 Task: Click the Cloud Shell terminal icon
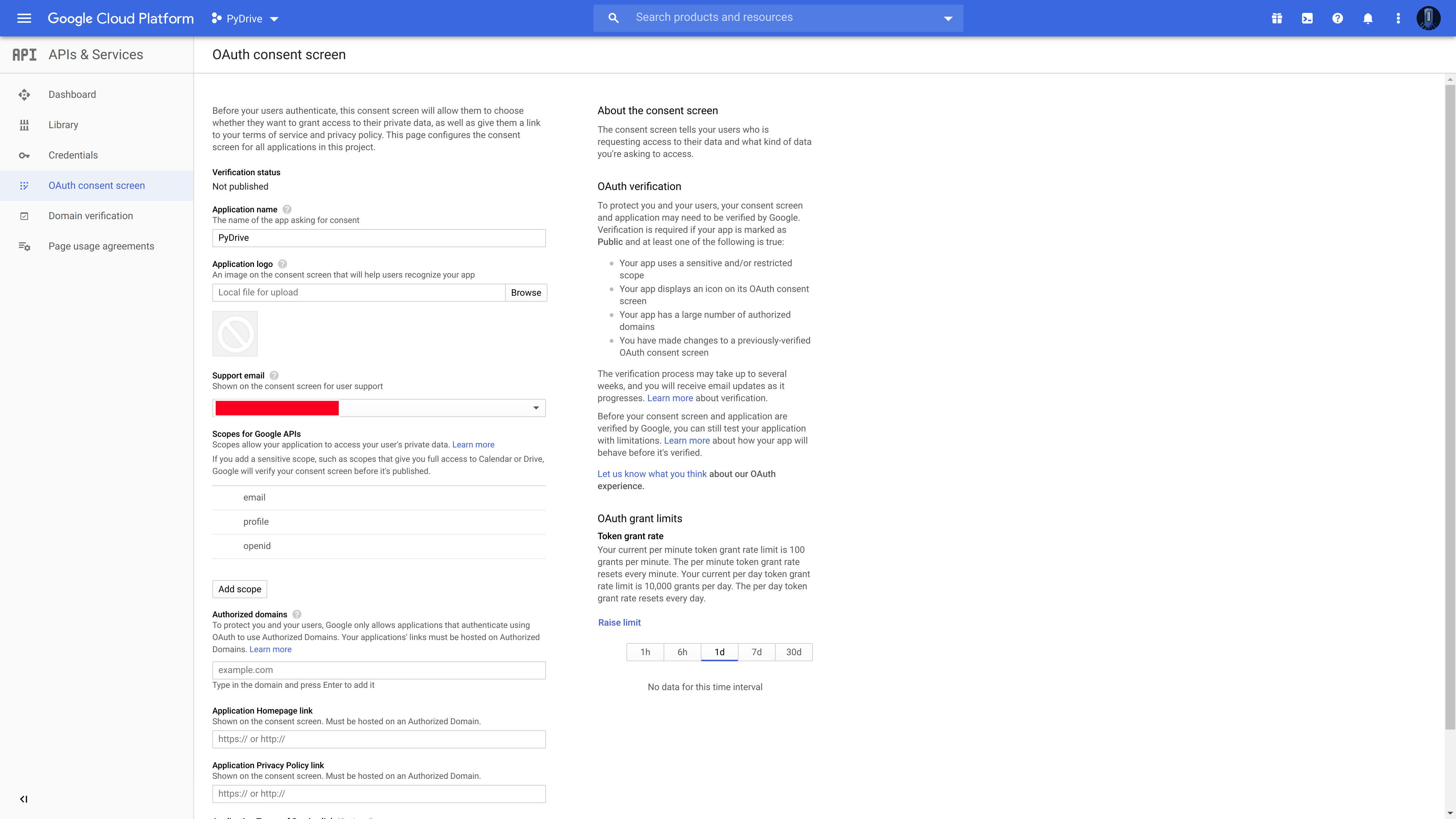point(1307,18)
